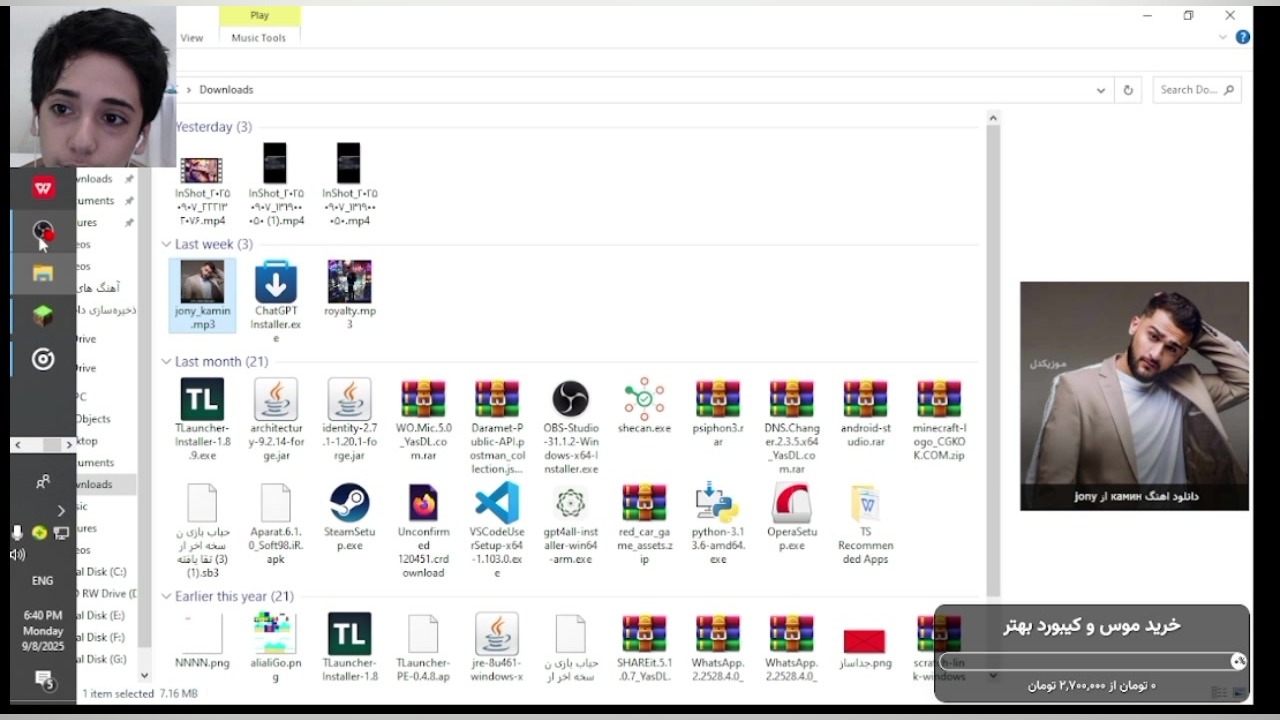Select the red envelope png file
This screenshot has height=720, width=1280.
[865, 641]
